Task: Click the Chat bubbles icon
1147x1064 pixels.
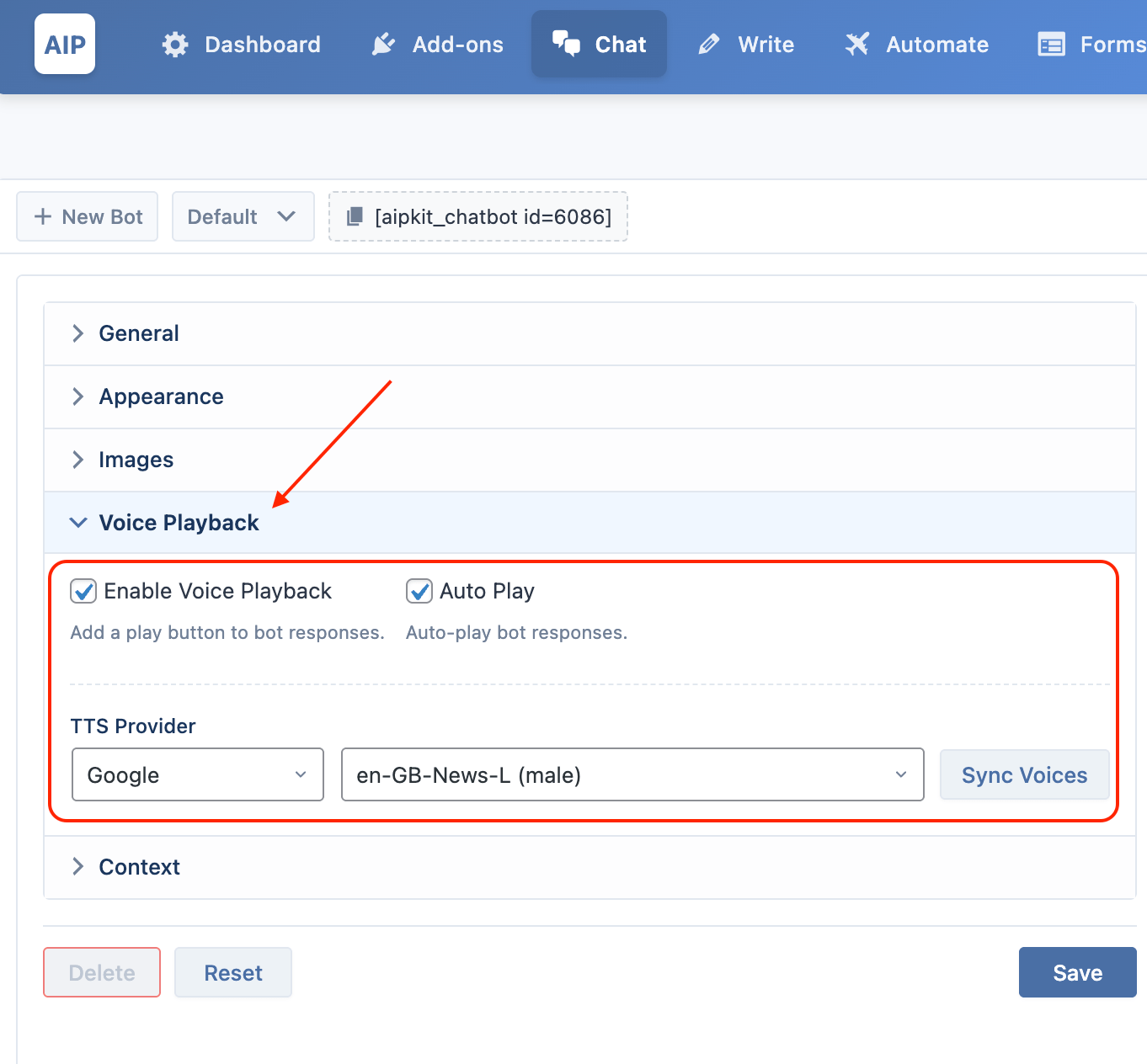Action: pyautogui.click(x=566, y=43)
